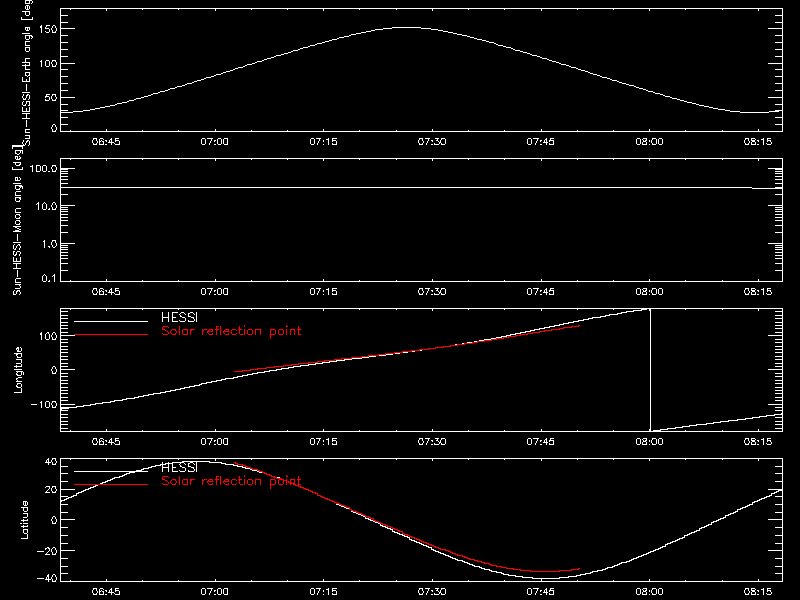The height and width of the screenshot is (600, 800).
Task: Click Solar reflection point label in Latitude plot
Action: [231, 481]
